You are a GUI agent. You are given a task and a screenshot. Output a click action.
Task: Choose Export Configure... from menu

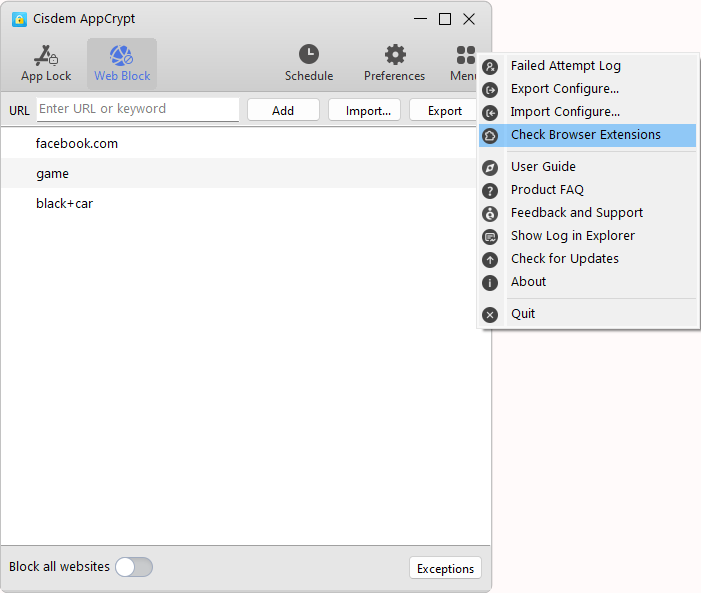point(587,89)
